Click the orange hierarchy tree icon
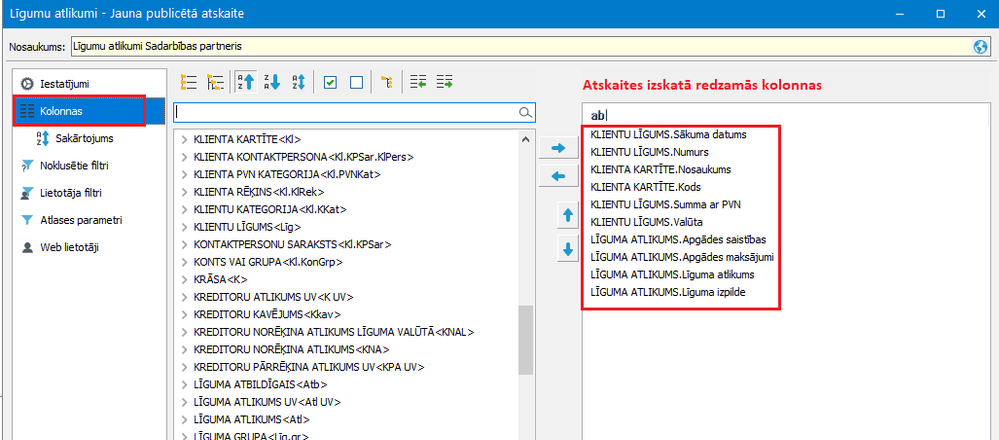Screen dimensions: 999x440 tap(386, 82)
